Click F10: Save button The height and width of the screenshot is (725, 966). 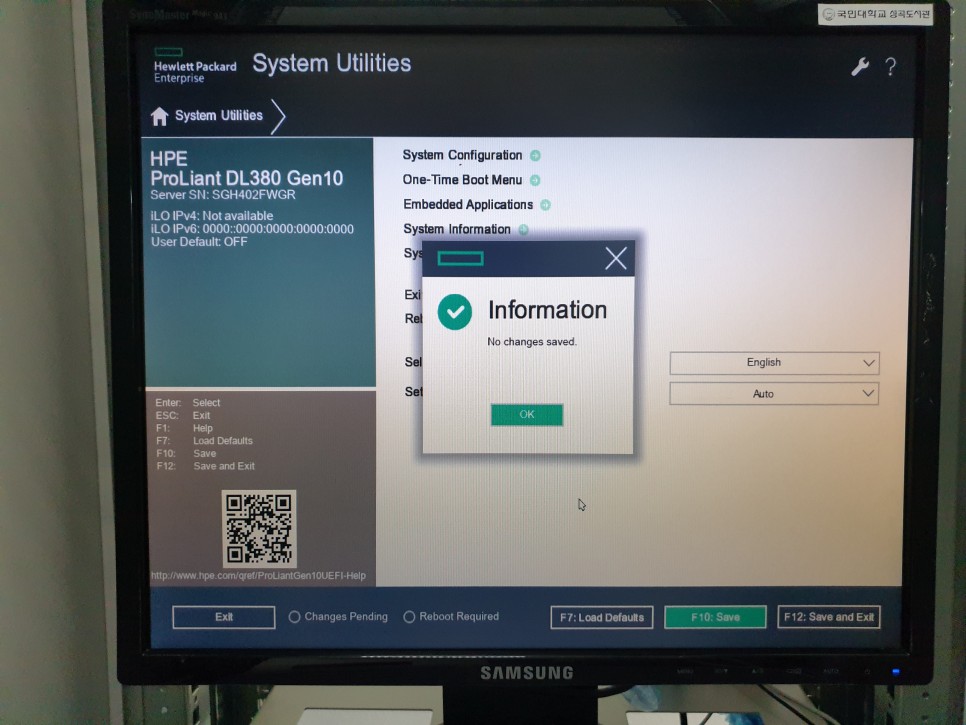coord(715,617)
